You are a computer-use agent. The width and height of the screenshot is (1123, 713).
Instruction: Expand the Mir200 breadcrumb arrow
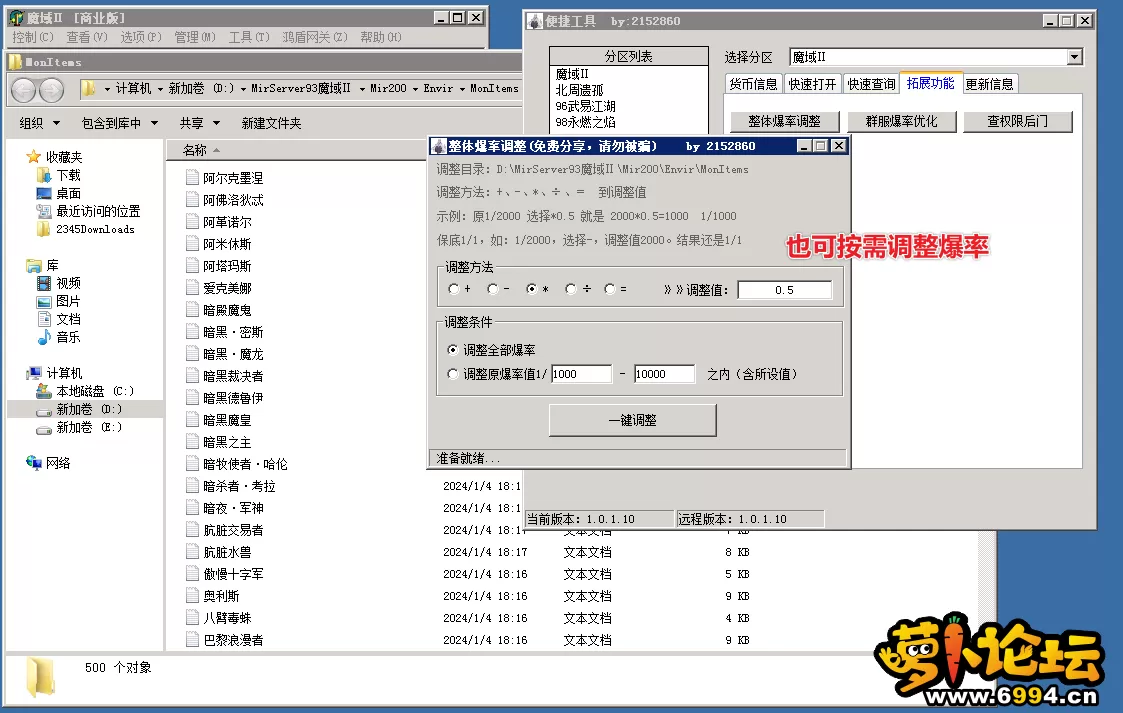point(415,89)
